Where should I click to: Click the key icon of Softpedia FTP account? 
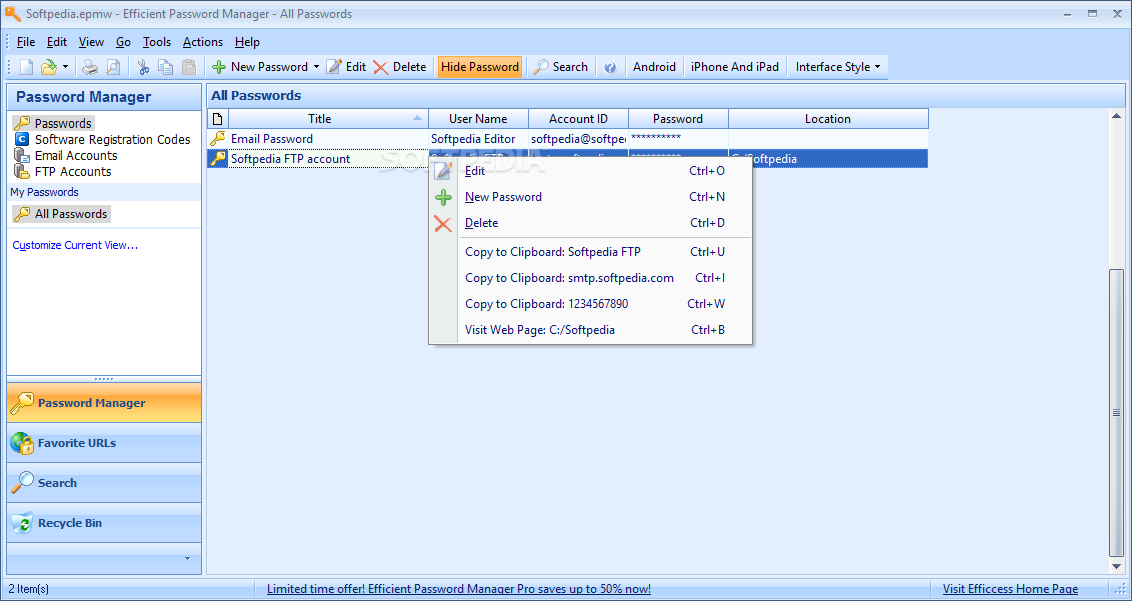pyautogui.click(x=218, y=159)
